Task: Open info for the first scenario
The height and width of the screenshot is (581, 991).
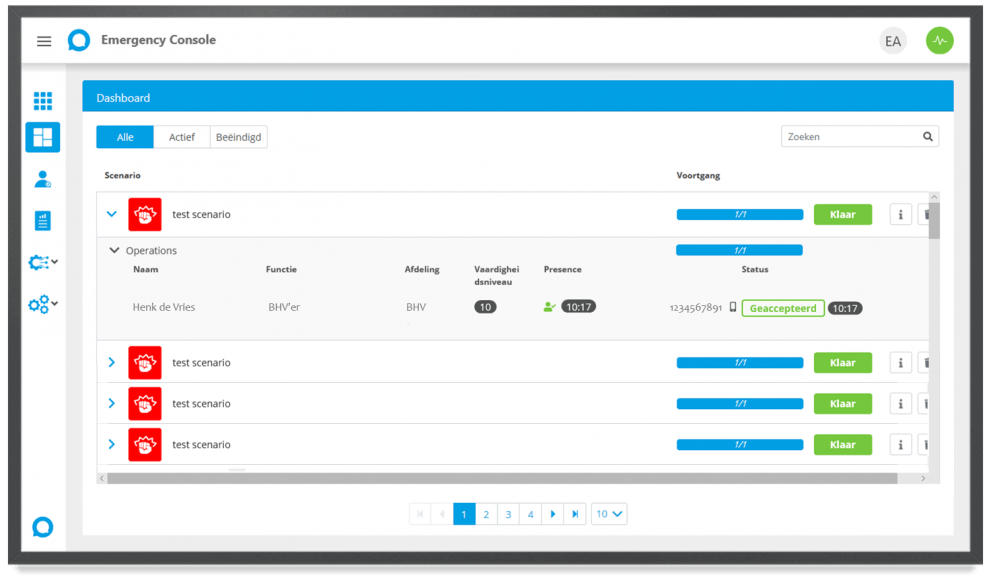Action: pyautogui.click(x=901, y=214)
